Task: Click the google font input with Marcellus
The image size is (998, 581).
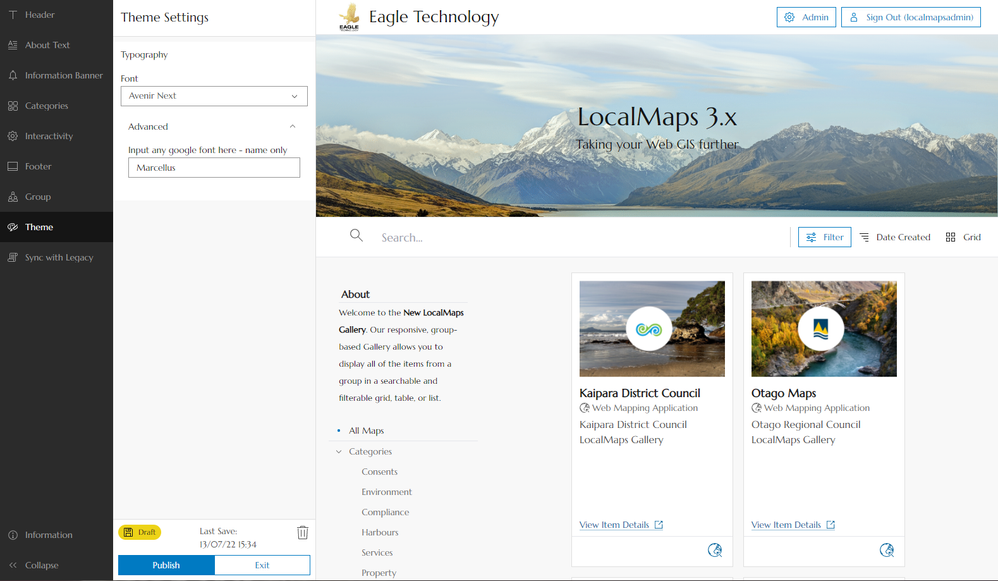Action: coord(214,167)
